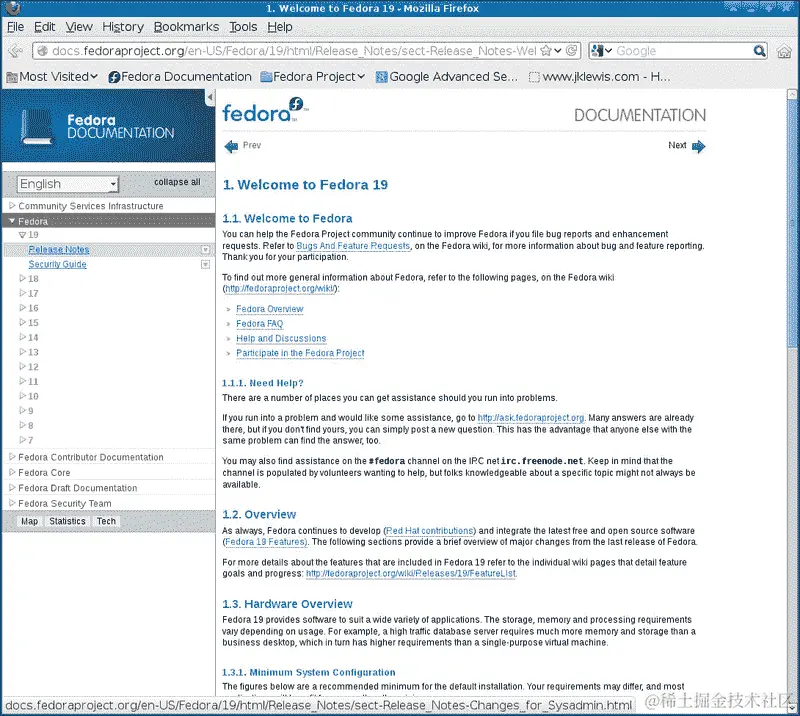This screenshot has width=800, height=716.
Task: Open the home page via the house icon
Action: coord(784,51)
